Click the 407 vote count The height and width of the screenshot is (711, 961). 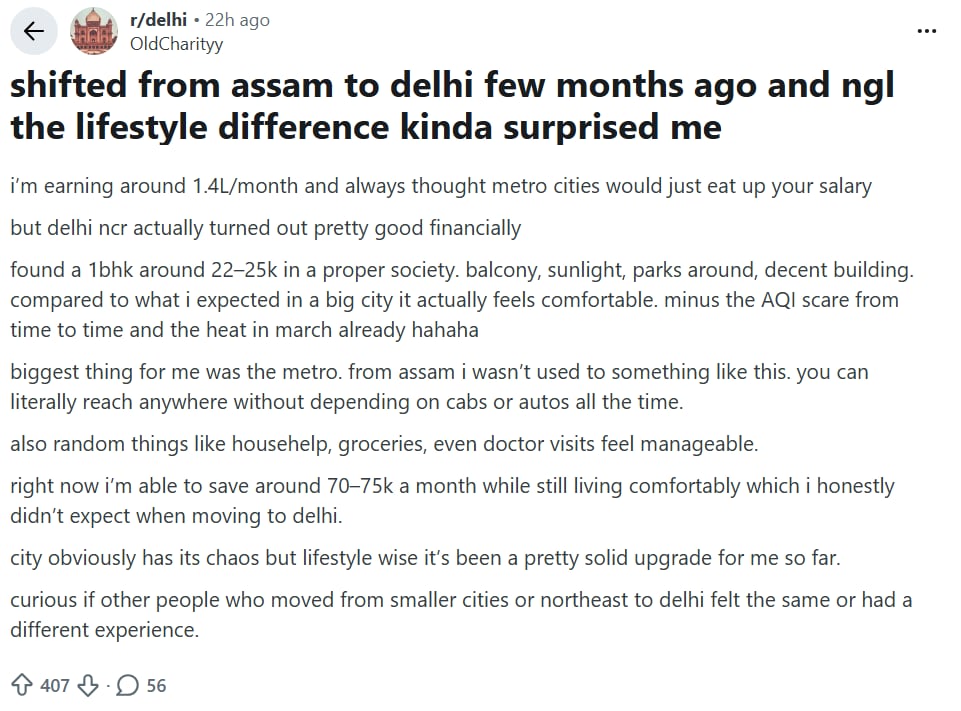point(55,685)
